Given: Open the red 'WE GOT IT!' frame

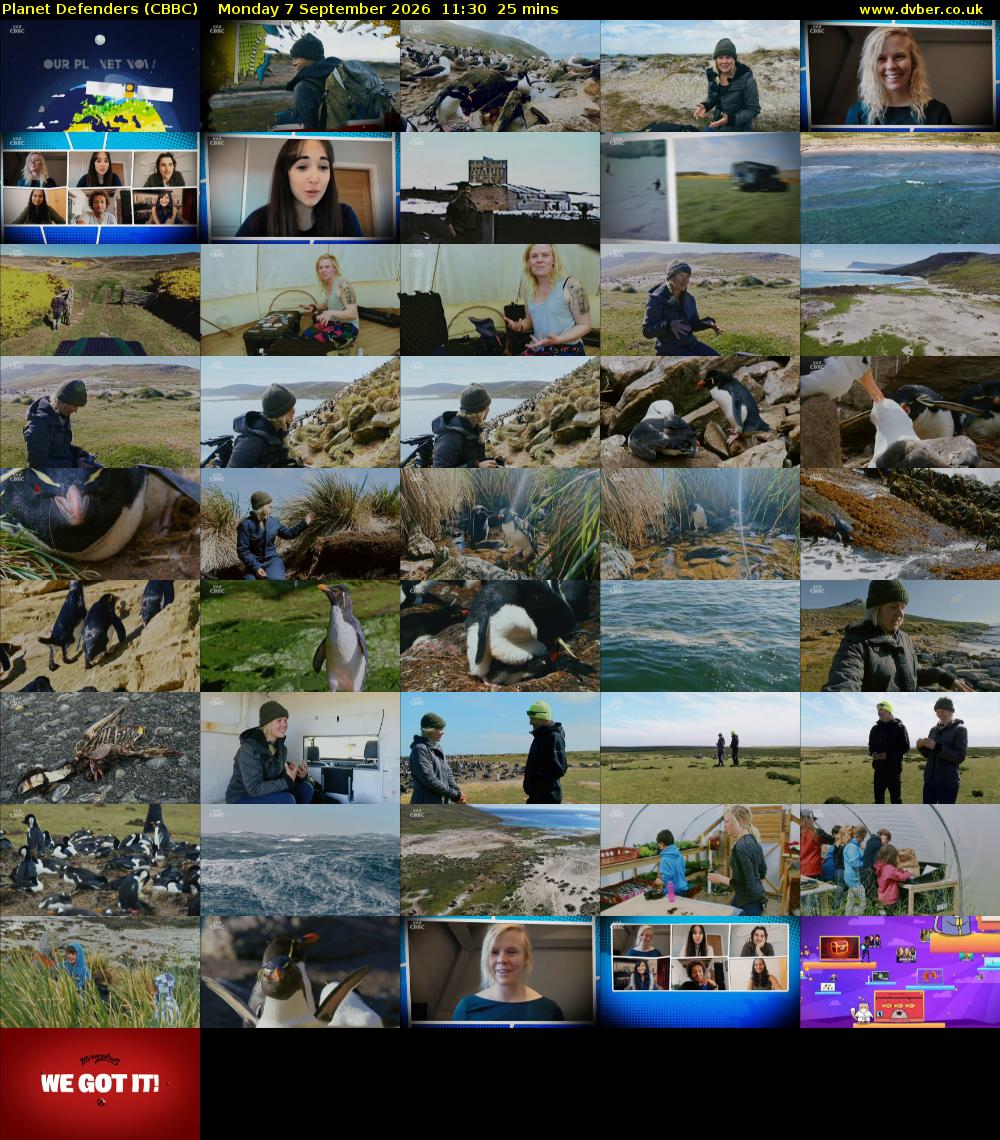Looking at the screenshot, I should pyautogui.click(x=100, y=1083).
